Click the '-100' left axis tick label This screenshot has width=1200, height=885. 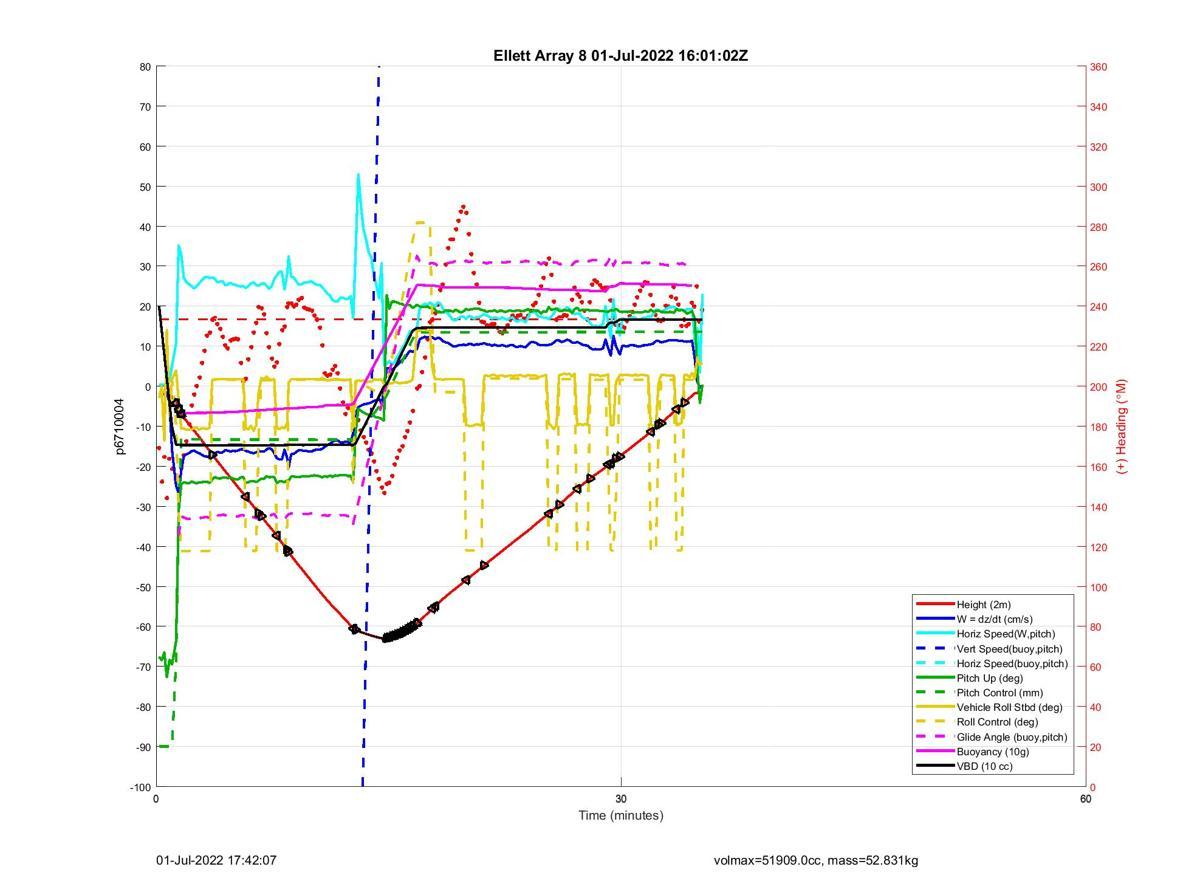(x=140, y=787)
